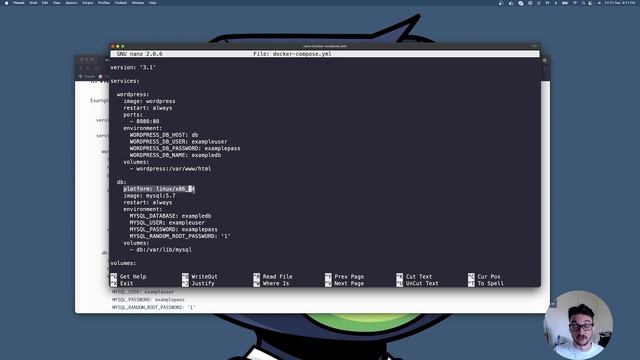Click the 'WORDPRESS_DB_PASSWORD: examplepass' line
640x360 pixels.
(185, 148)
